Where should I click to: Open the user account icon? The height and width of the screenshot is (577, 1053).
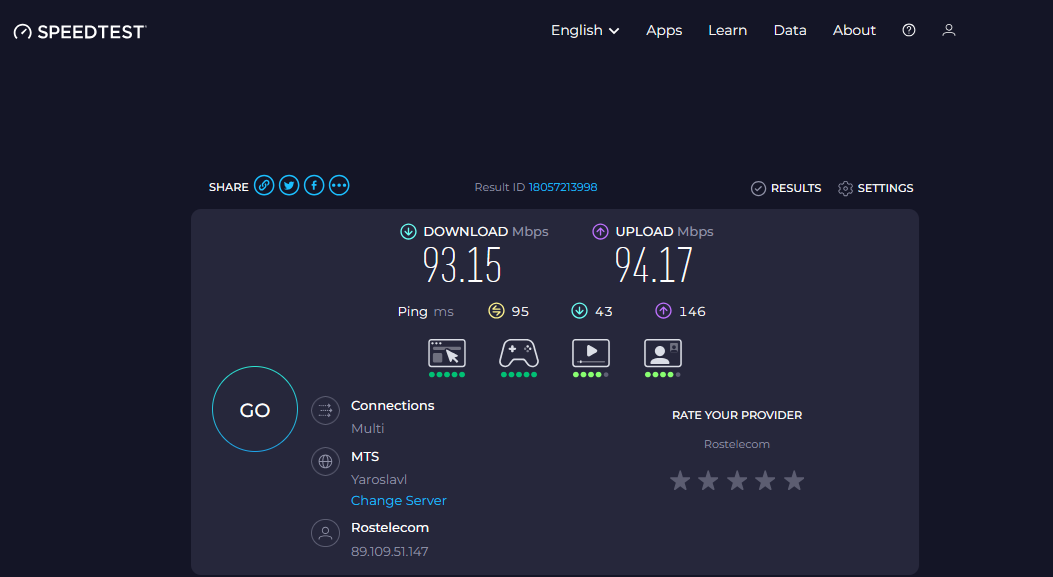pyautogui.click(x=949, y=30)
